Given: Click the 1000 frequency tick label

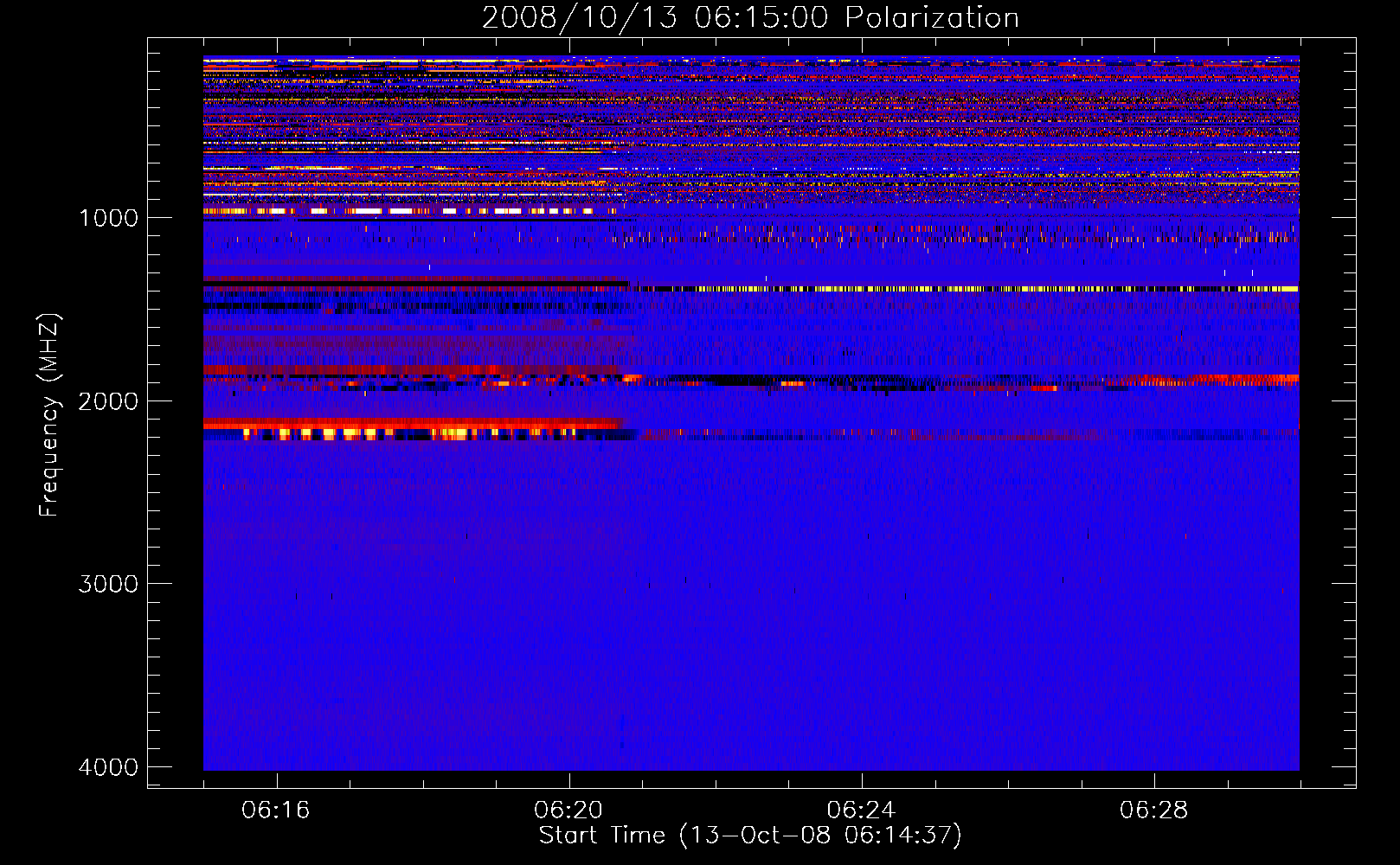Looking at the screenshot, I should 108,218.
